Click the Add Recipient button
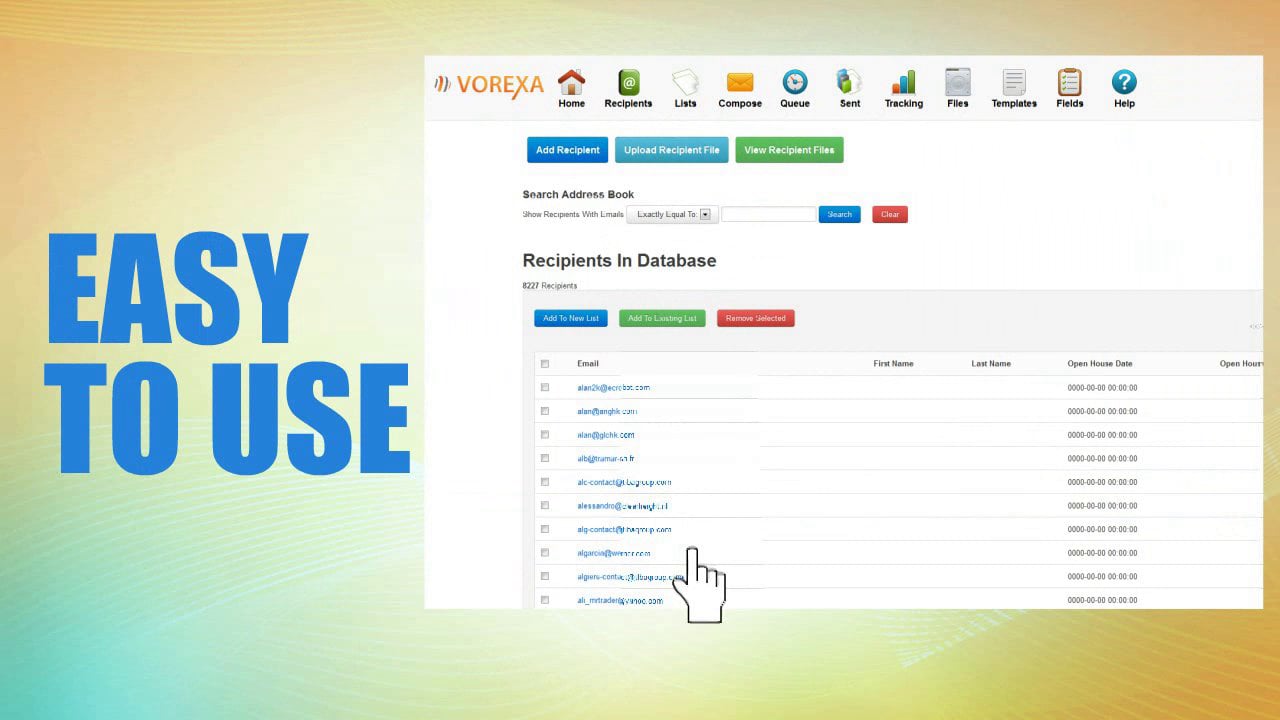Screen dimensions: 1280x720 pyautogui.click(x=567, y=150)
